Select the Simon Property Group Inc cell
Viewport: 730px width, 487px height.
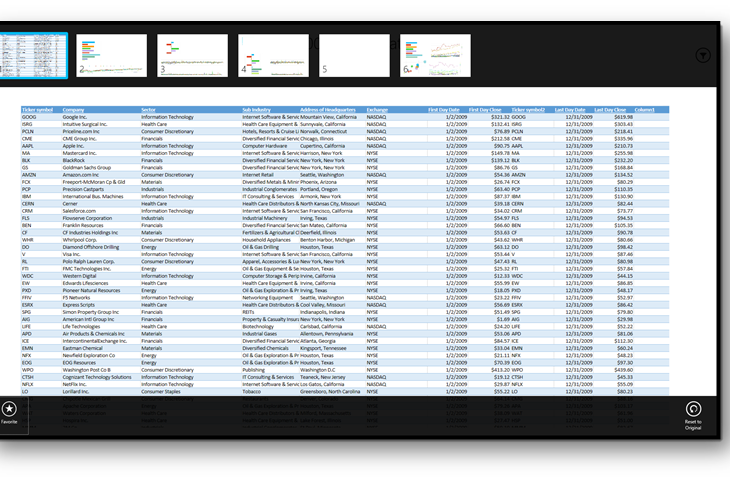pyautogui.click(x=91, y=312)
